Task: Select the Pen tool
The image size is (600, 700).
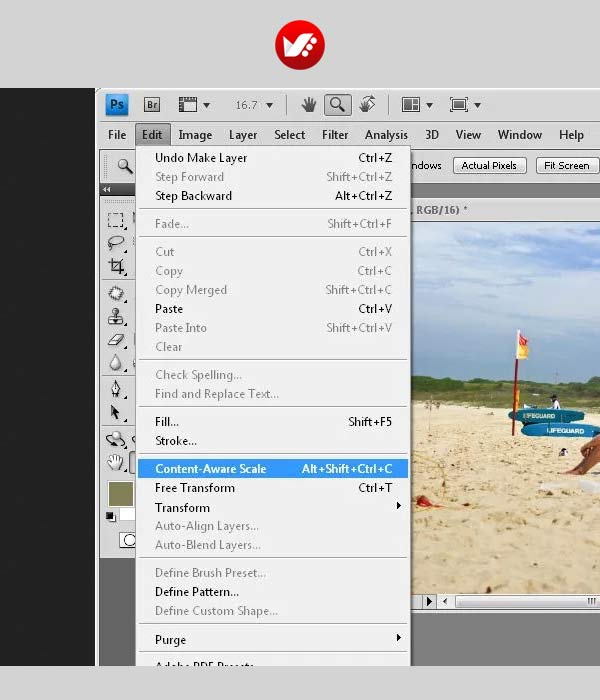Action: [x=116, y=389]
